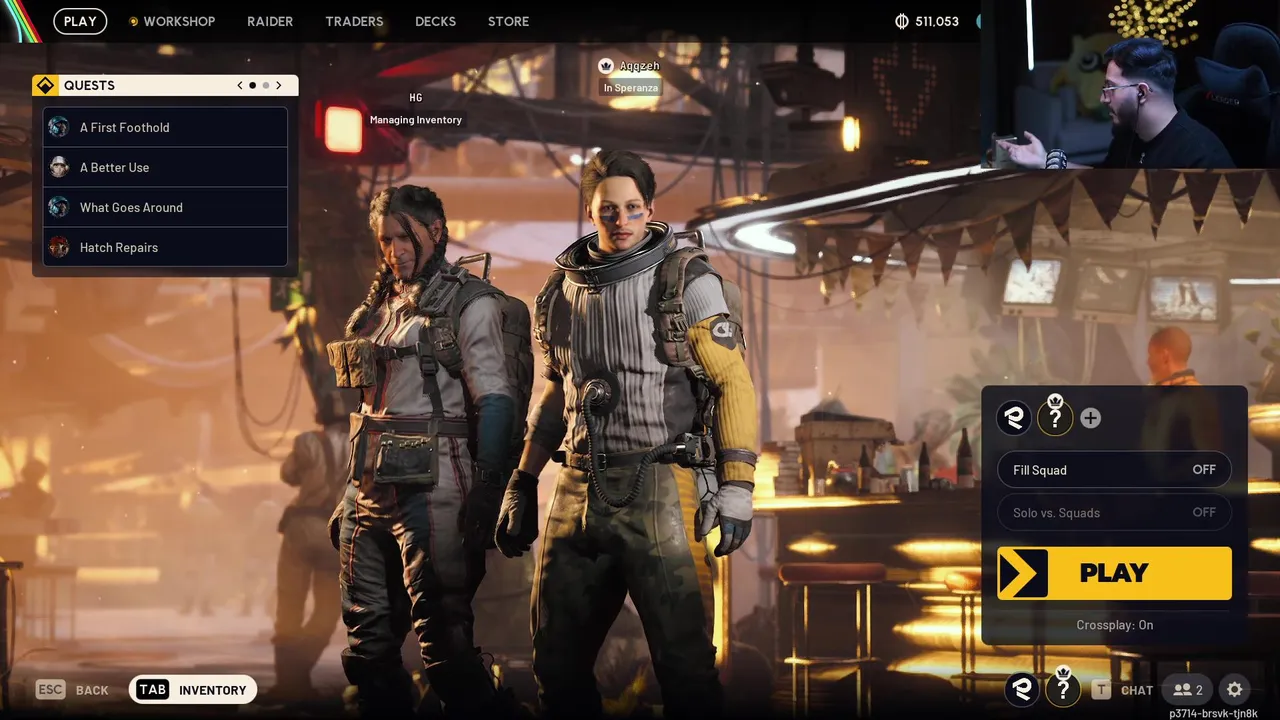The image size is (1280, 720).
Task: Click the Managing Inventory status label
Action: (x=416, y=120)
